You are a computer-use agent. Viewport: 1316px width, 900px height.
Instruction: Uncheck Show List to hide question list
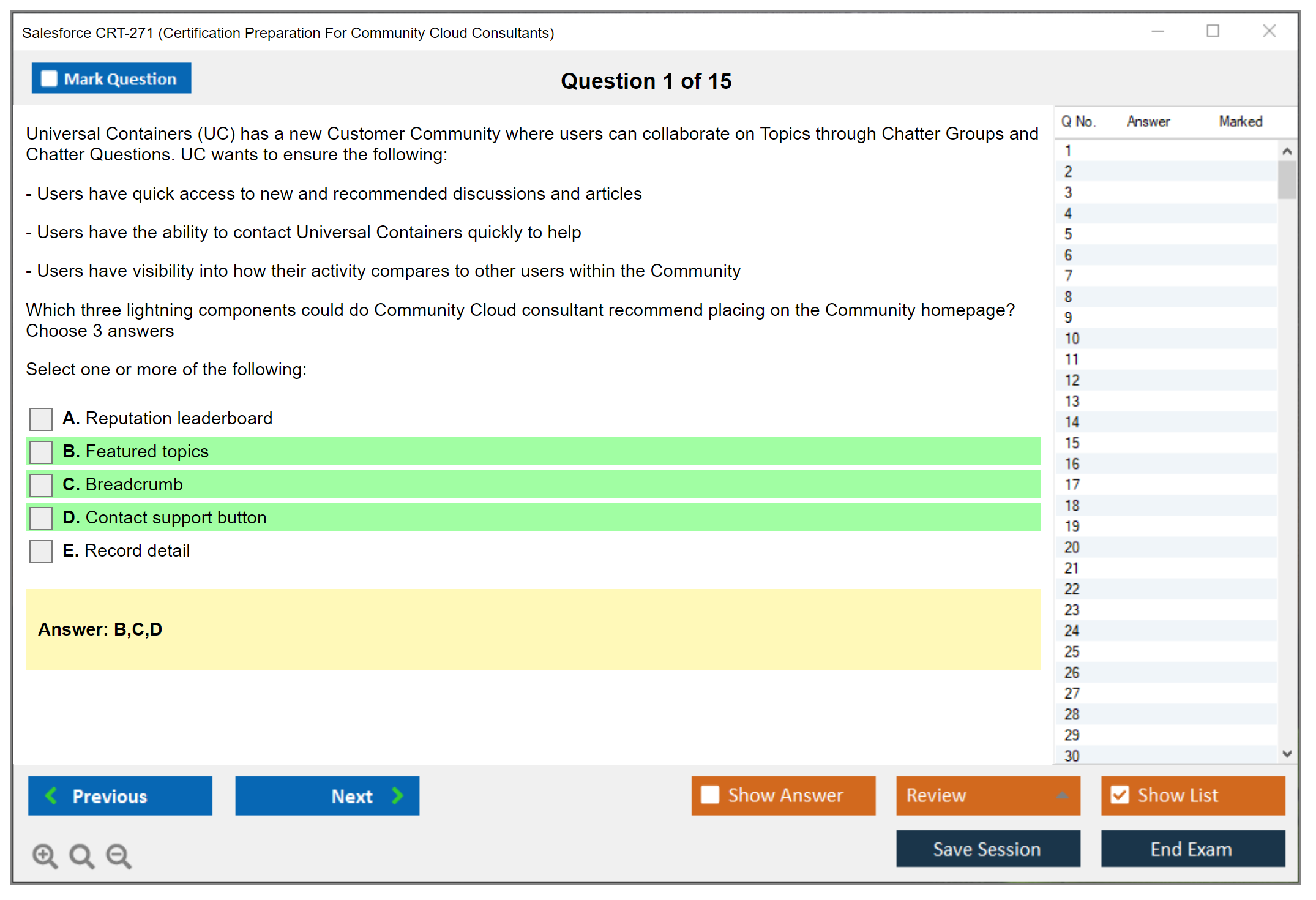1120,795
